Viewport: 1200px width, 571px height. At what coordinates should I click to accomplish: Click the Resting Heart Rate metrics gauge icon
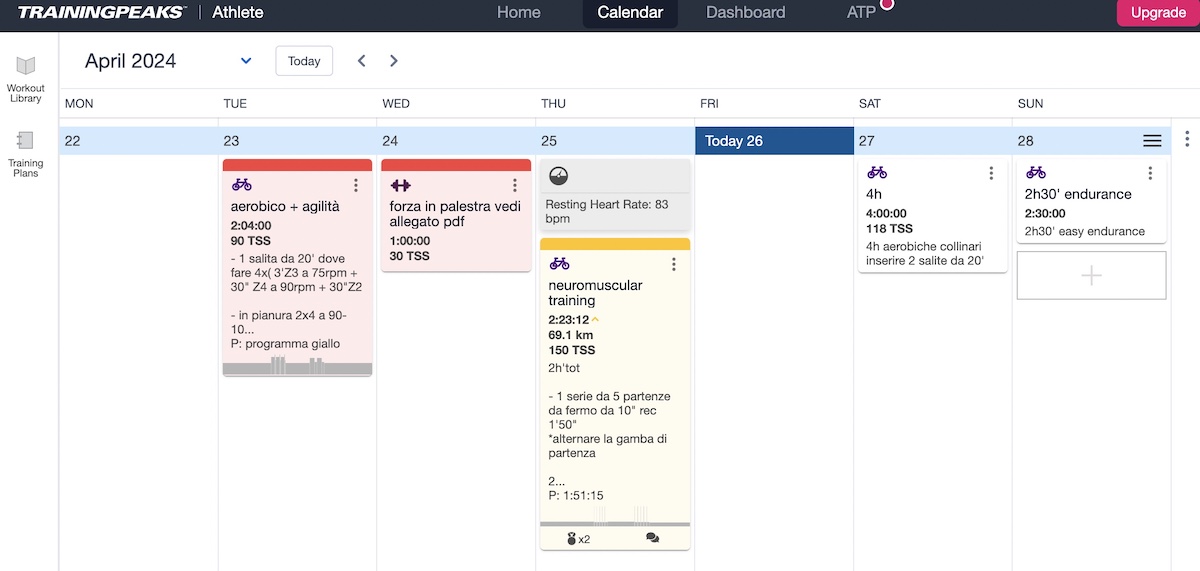[x=559, y=176]
